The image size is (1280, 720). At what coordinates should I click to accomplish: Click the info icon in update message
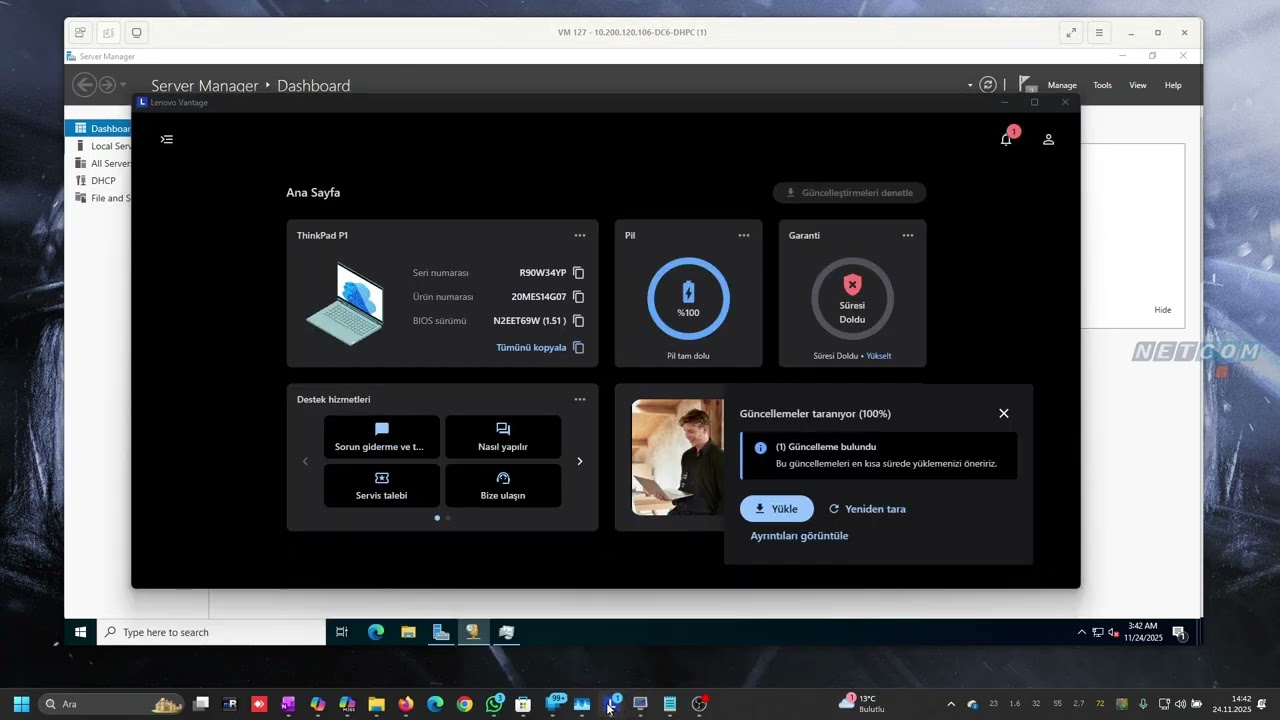(760, 448)
